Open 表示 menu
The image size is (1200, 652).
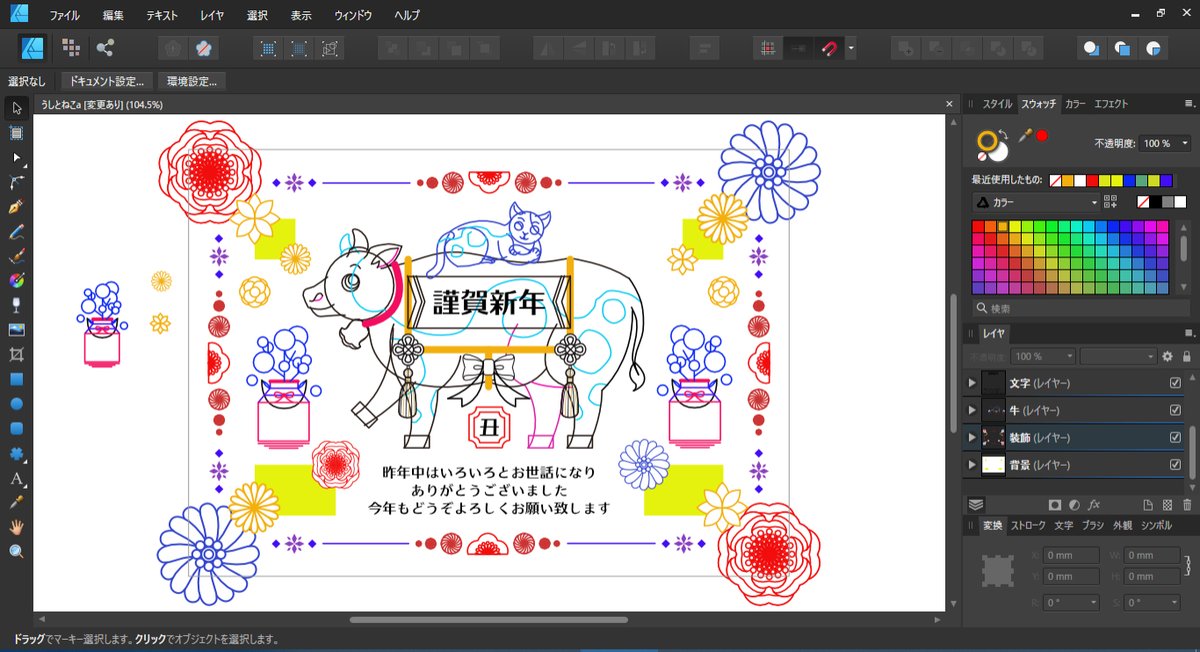coord(300,15)
